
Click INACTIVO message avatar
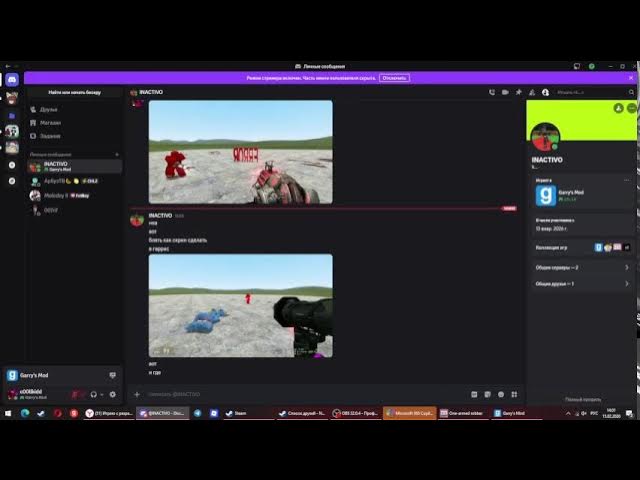pyautogui.click(x=137, y=220)
